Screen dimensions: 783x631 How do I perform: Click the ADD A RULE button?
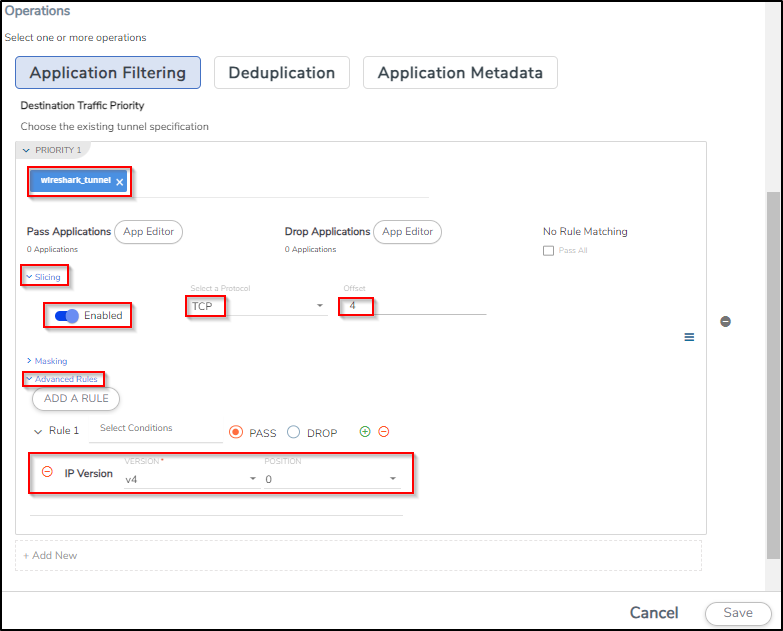[x=76, y=398]
